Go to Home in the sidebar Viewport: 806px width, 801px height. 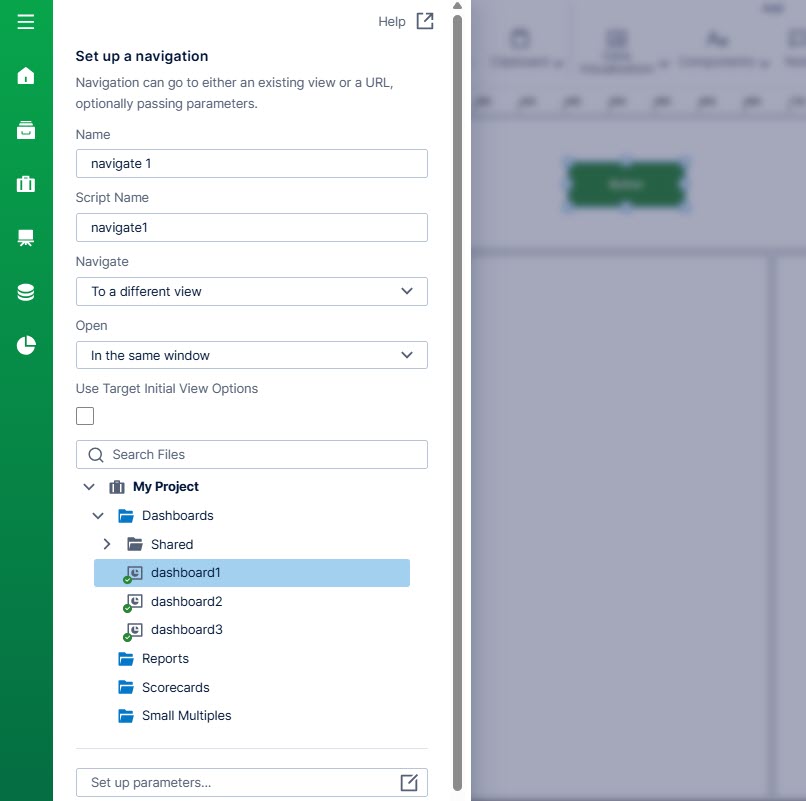tap(26, 76)
